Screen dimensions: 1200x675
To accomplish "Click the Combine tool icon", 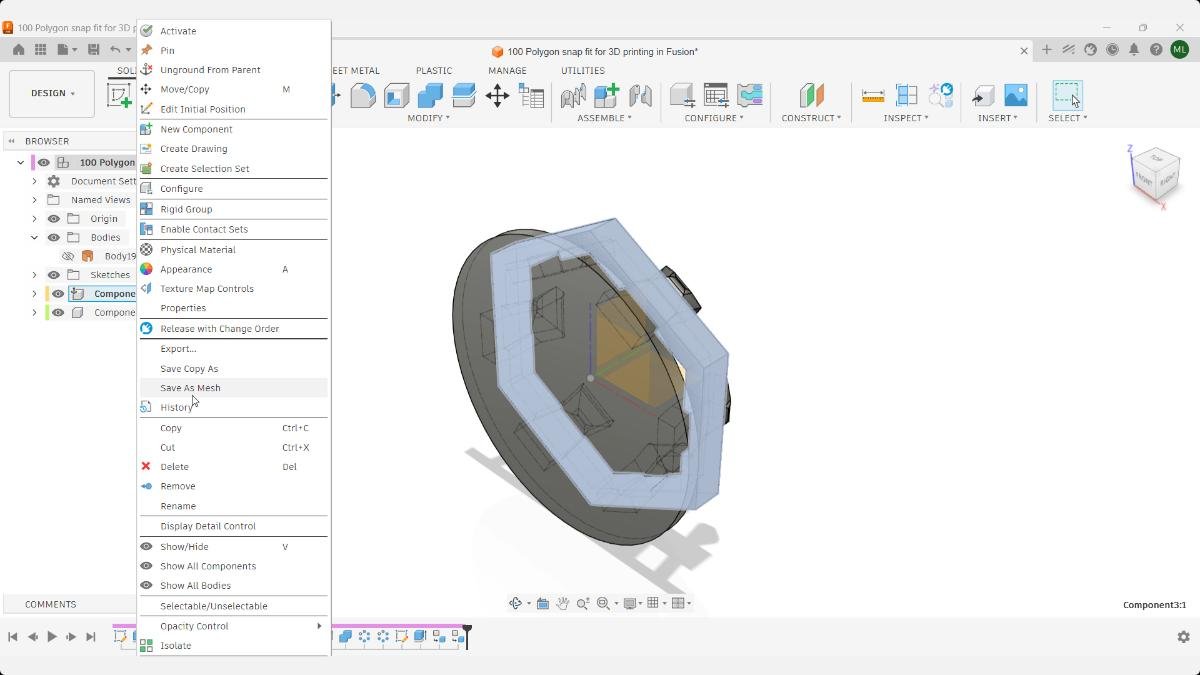I will click(x=430, y=95).
